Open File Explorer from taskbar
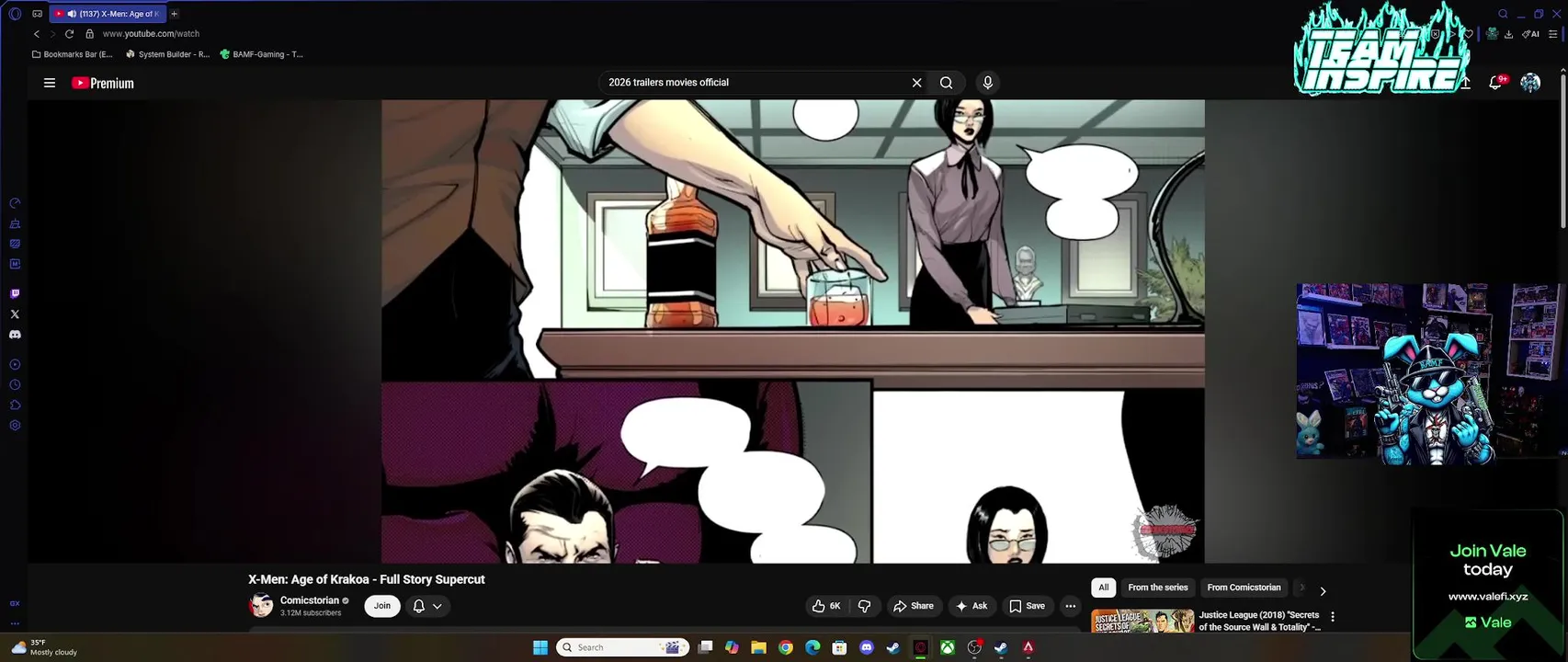This screenshot has width=1568, height=662. tap(758, 647)
